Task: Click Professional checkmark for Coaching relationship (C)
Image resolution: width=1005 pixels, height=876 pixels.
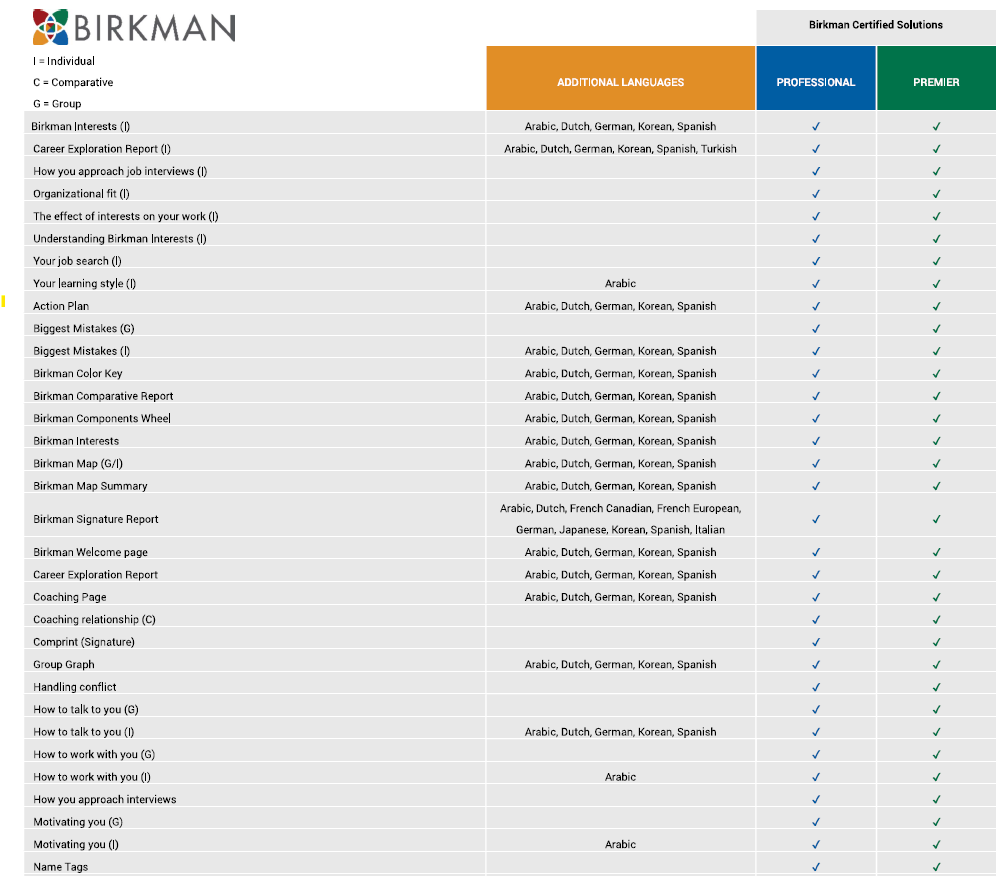Action: click(x=816, y=620)
